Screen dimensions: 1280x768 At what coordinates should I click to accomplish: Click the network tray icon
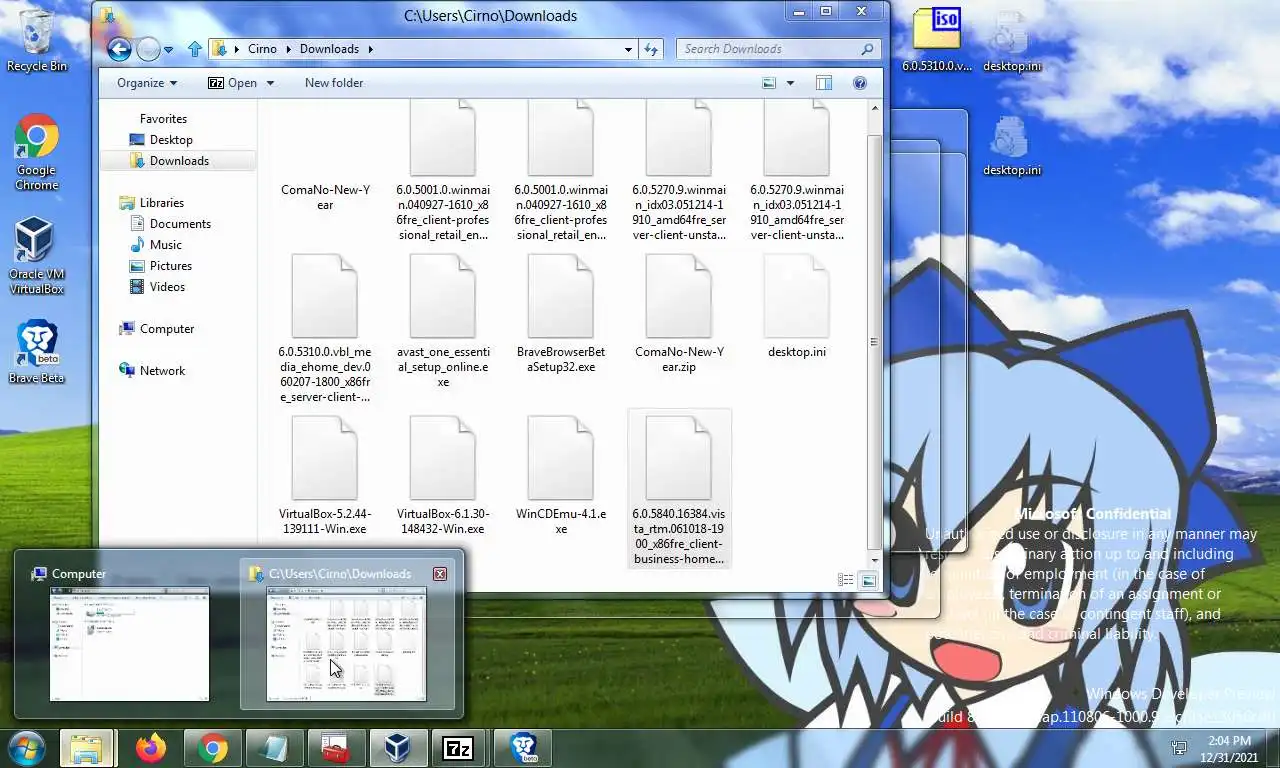click(1180, 748)
